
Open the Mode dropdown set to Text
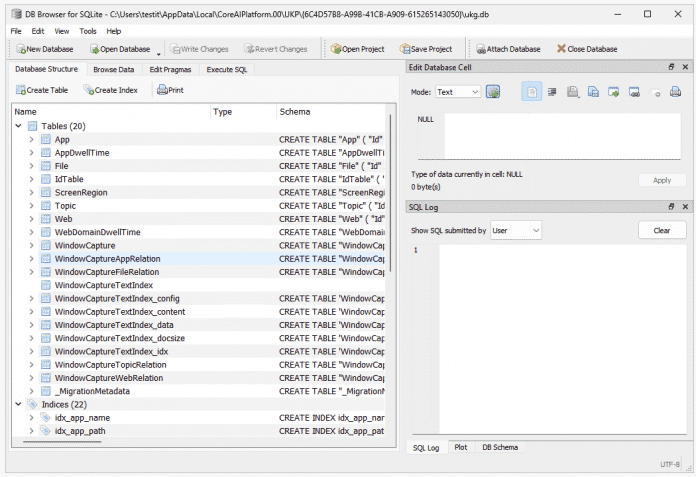pyautogui.click(x=458, y=92)
